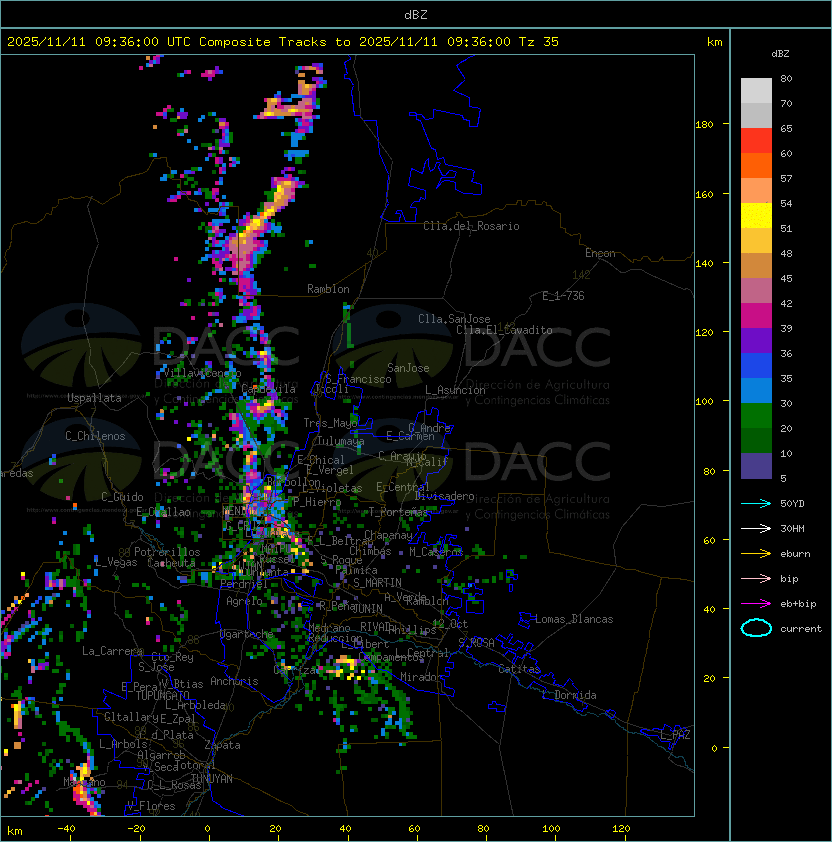Click the 'Ugarteche' map label
The height and width of the screenshot is (842, 832).
pyautogui.click(x=247, y=634)
